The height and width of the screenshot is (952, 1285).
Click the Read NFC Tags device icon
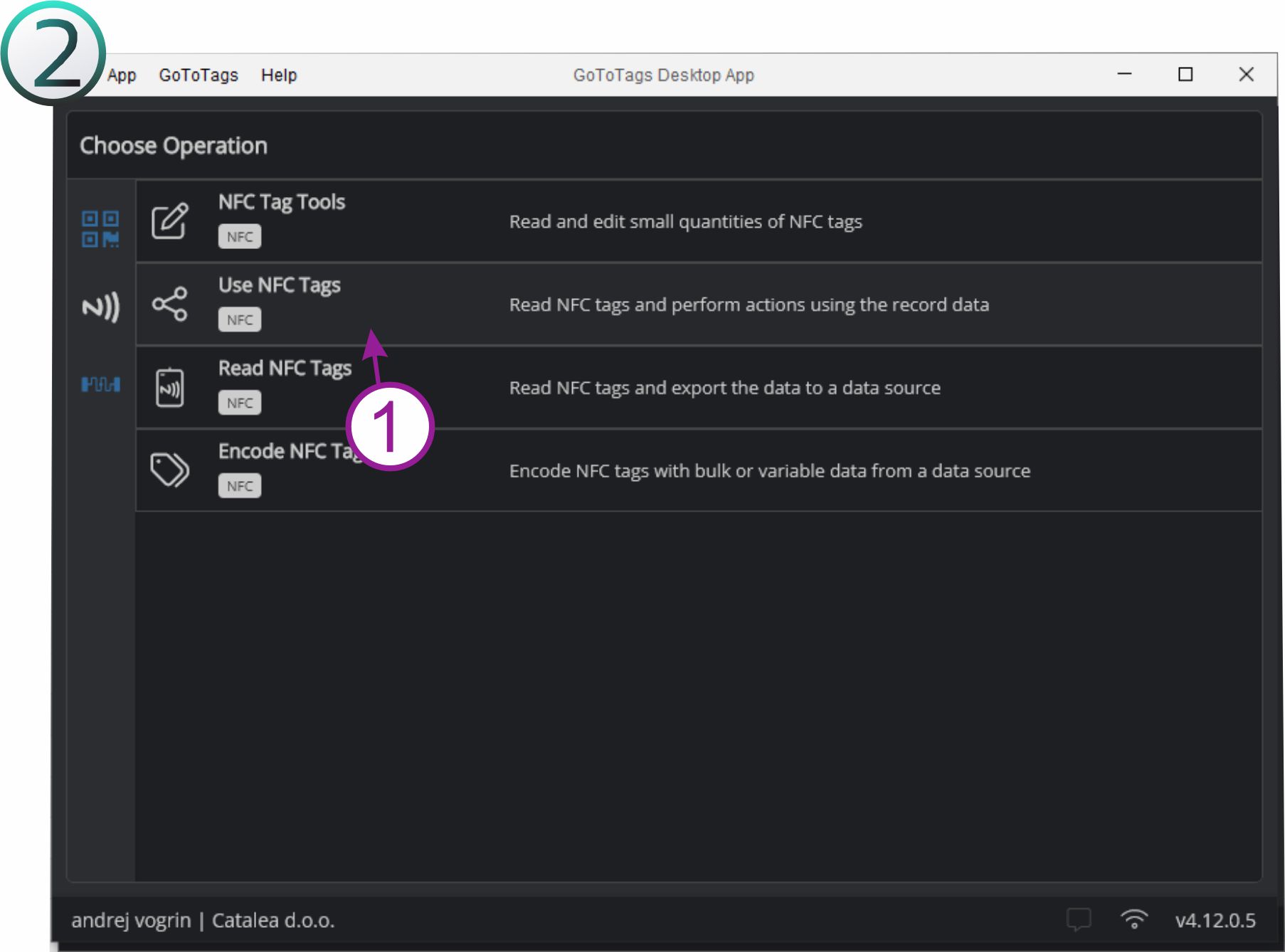pos(170,388)
